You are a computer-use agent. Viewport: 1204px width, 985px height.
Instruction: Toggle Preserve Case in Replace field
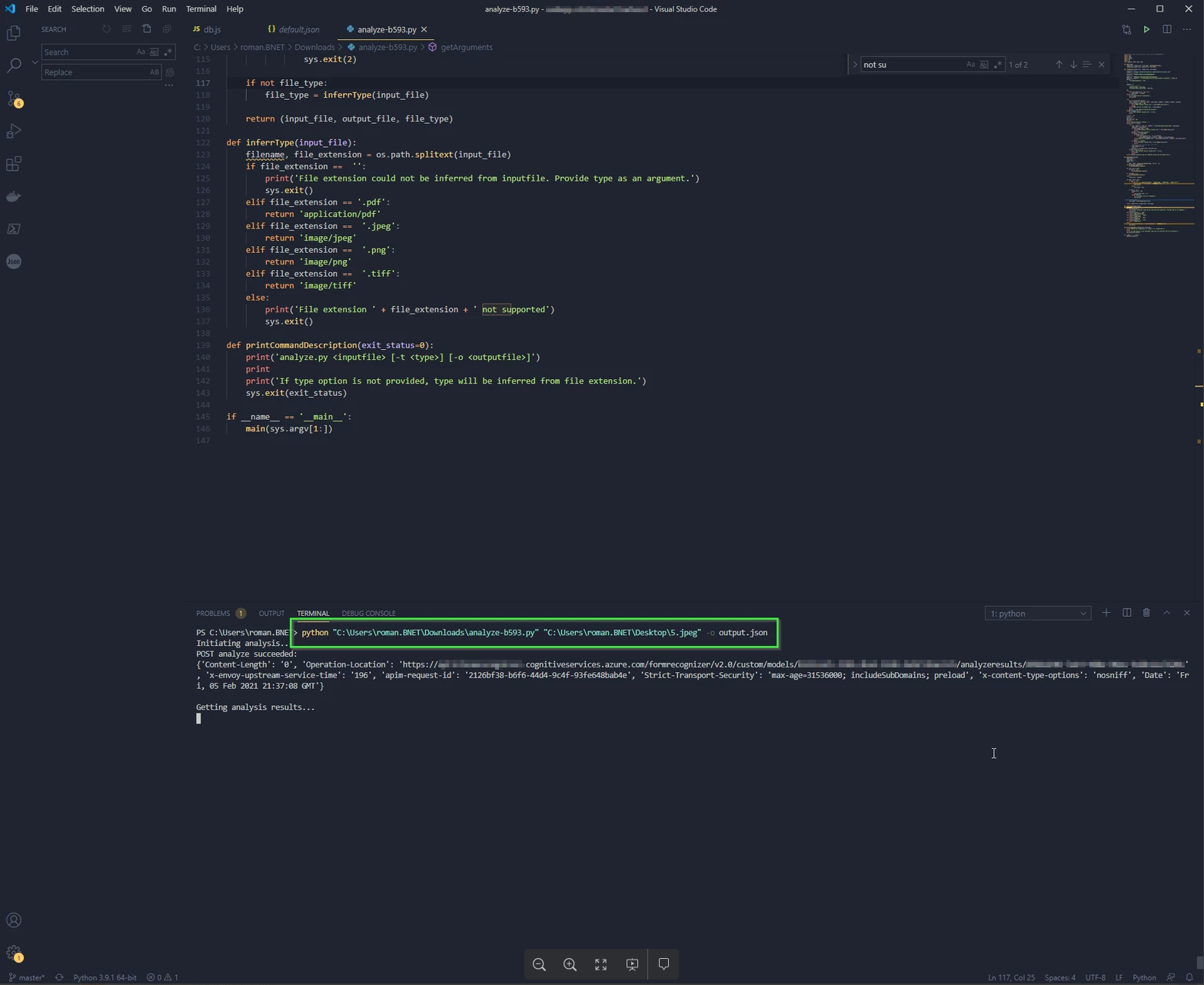pyautogui.click(x=154, y=72)
